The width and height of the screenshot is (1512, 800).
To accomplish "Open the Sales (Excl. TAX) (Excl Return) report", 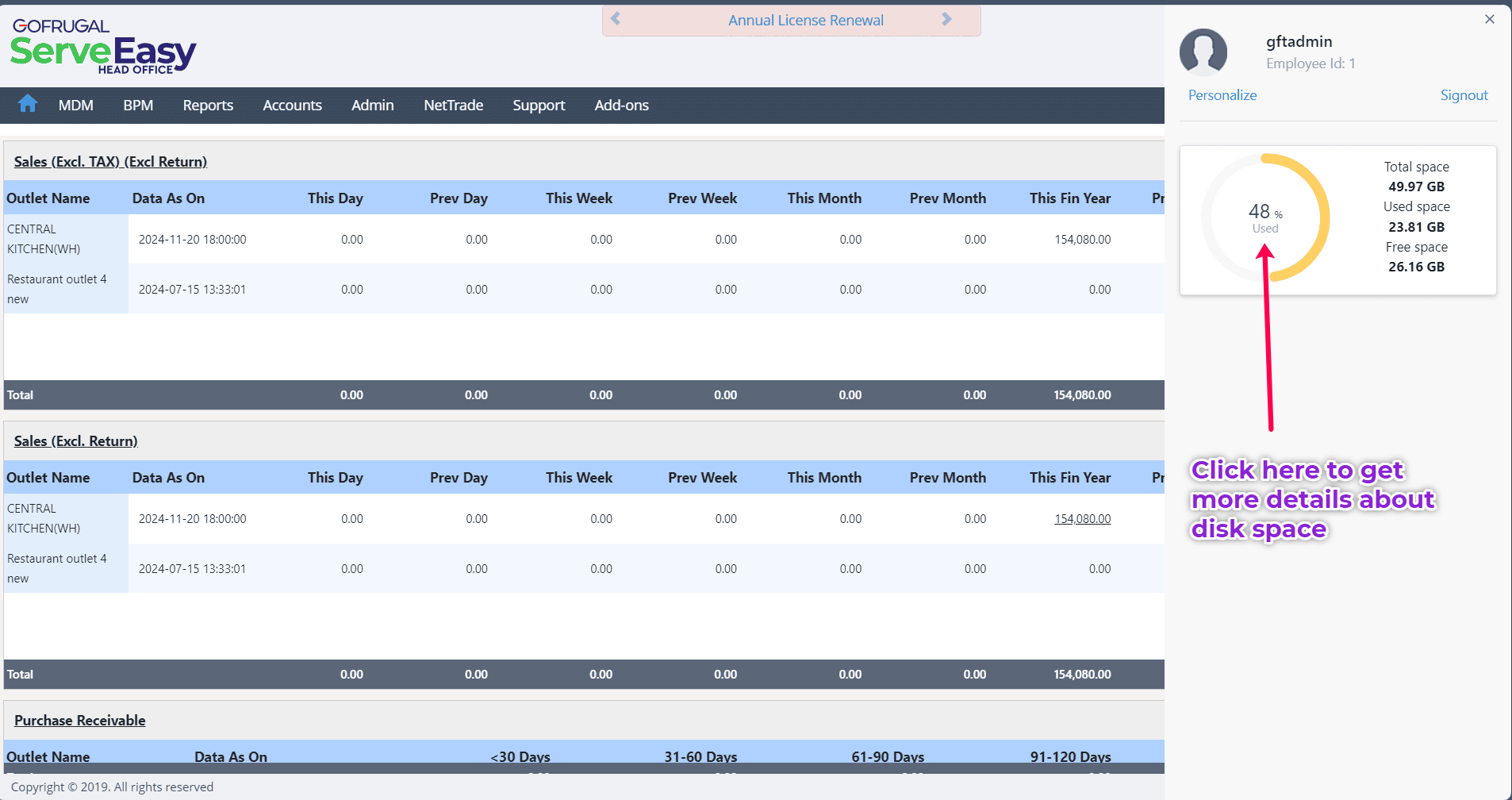I will pos(110,162).
